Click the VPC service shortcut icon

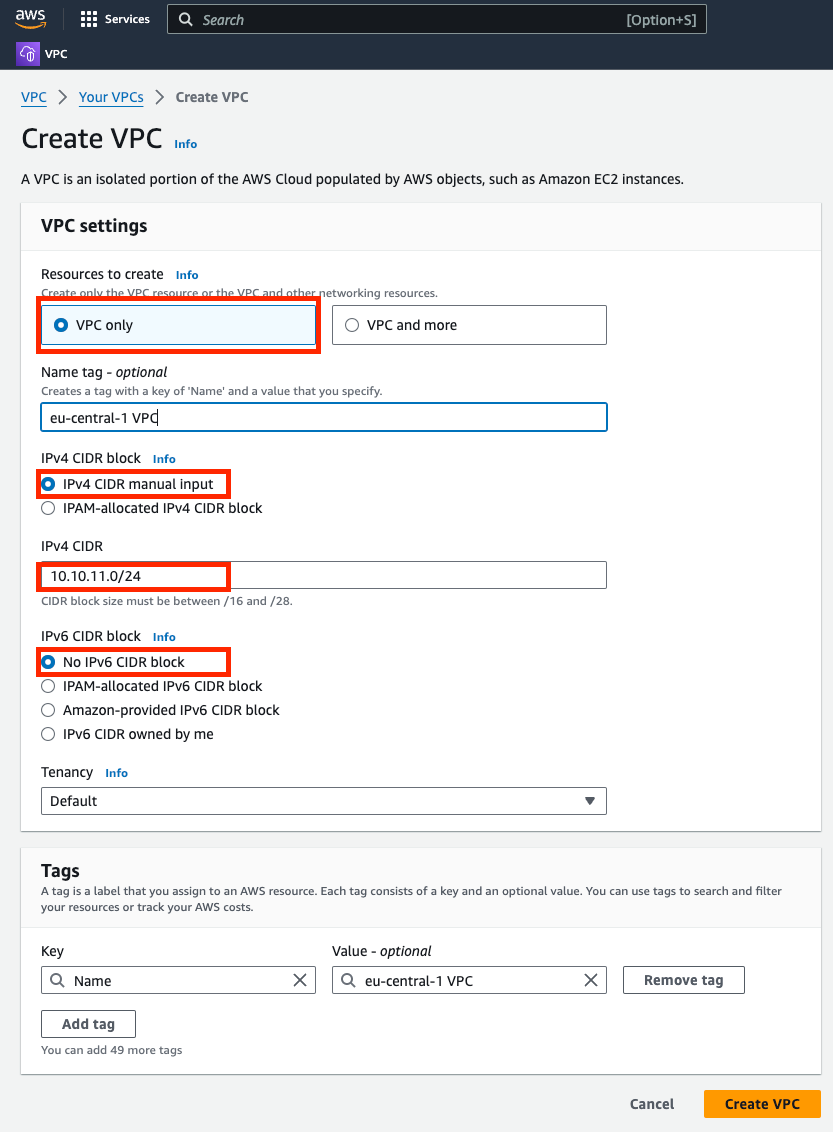(x=27, y=52)
